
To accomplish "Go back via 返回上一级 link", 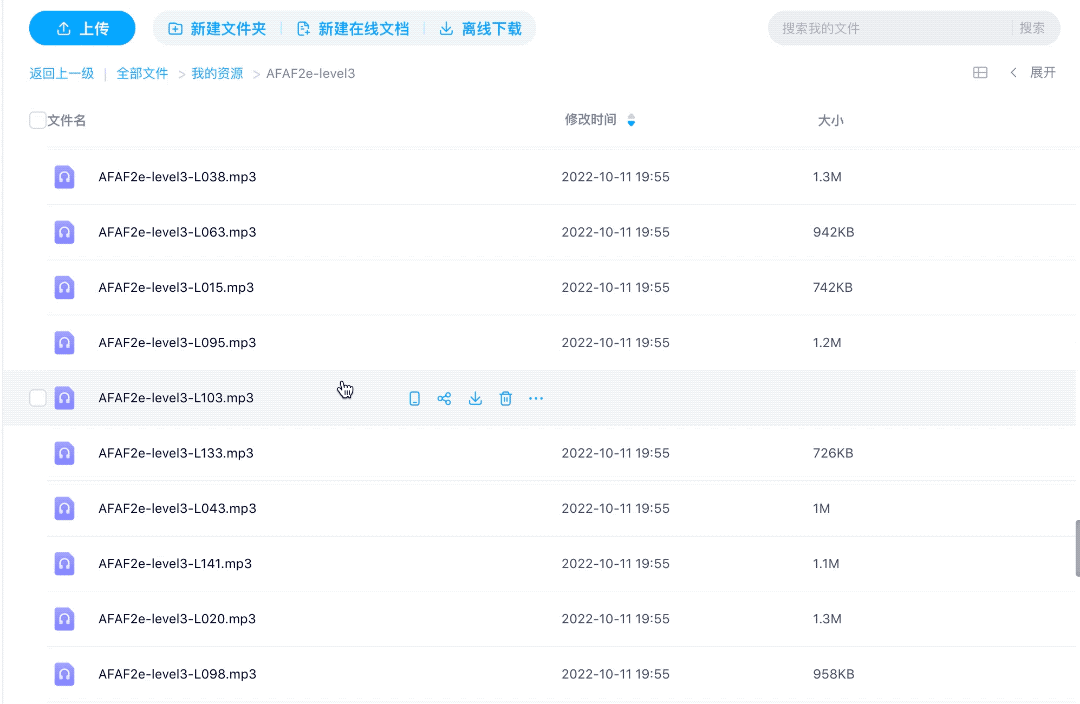I will pos(61,74).
